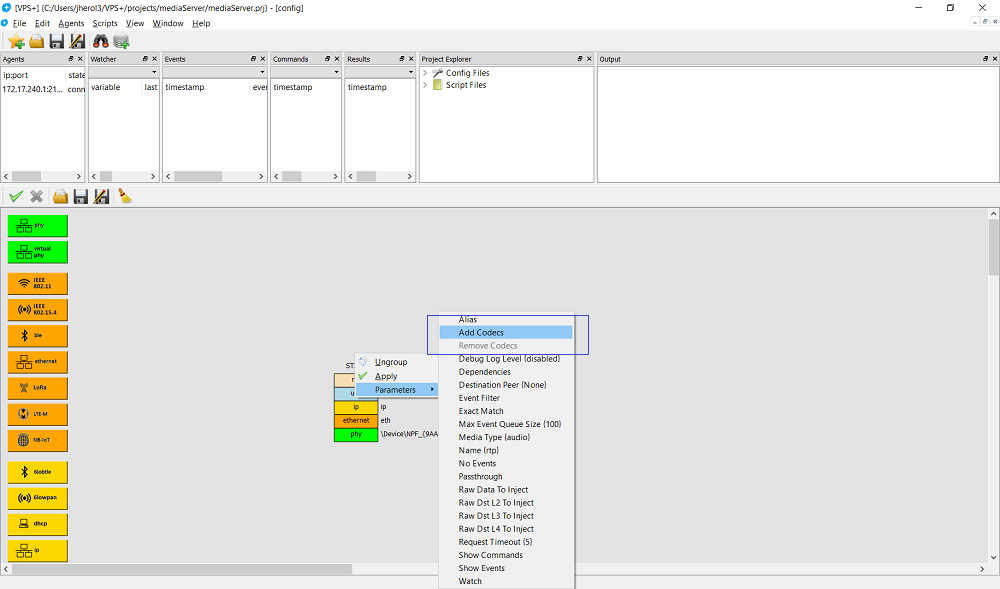This screenshot has height=589, width=1000.
Task: Click the database add icon in toolbar
Action: [121, 41]
